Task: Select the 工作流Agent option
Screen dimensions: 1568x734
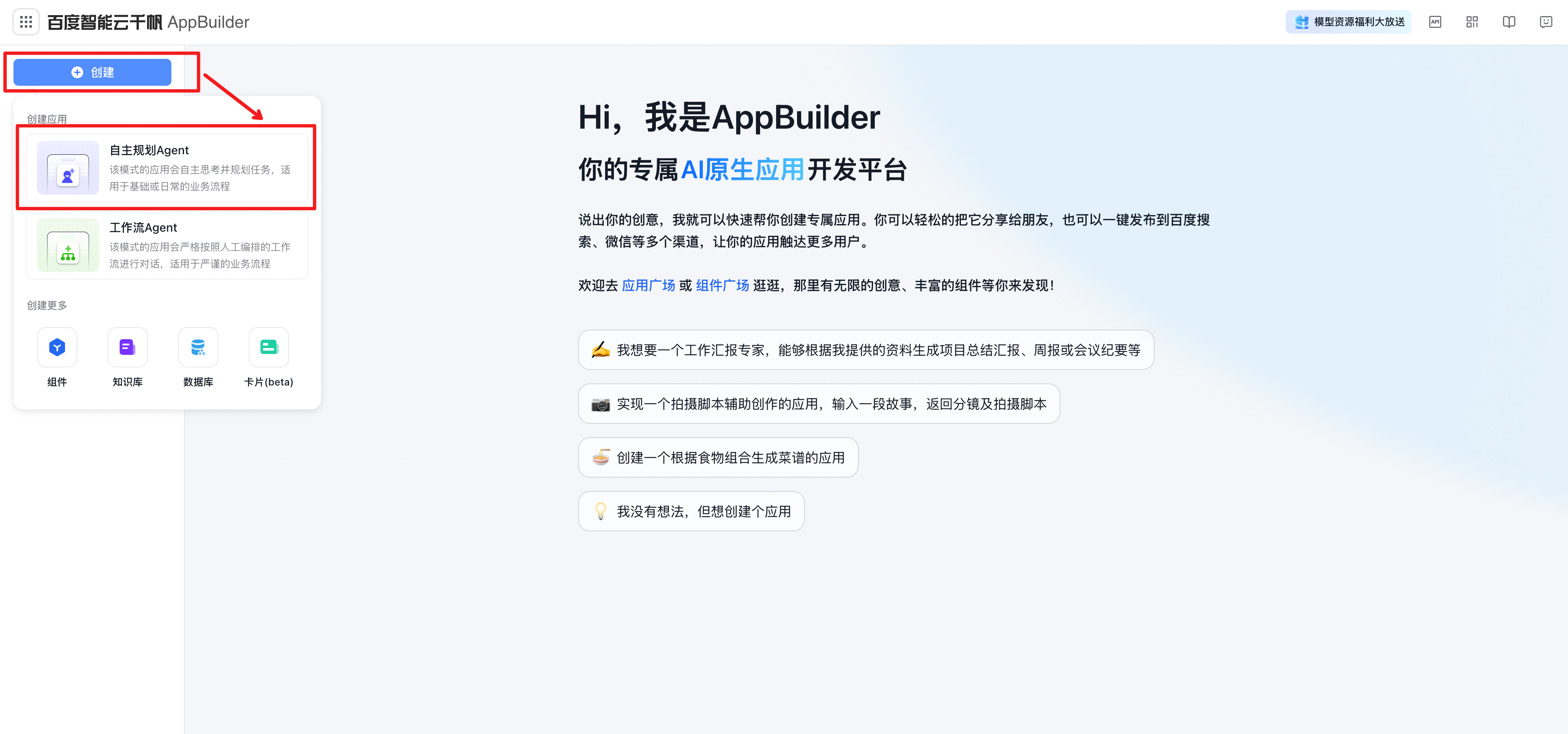Action: click(x=167, y=245)
